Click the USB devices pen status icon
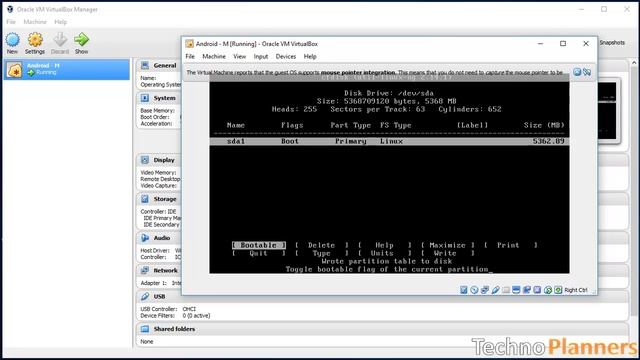640x360 pixels. coord(496,290)
